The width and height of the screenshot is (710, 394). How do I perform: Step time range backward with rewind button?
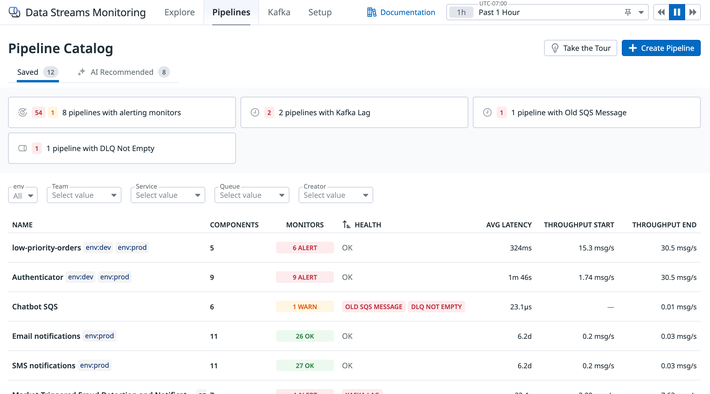(x=661, y=12)
